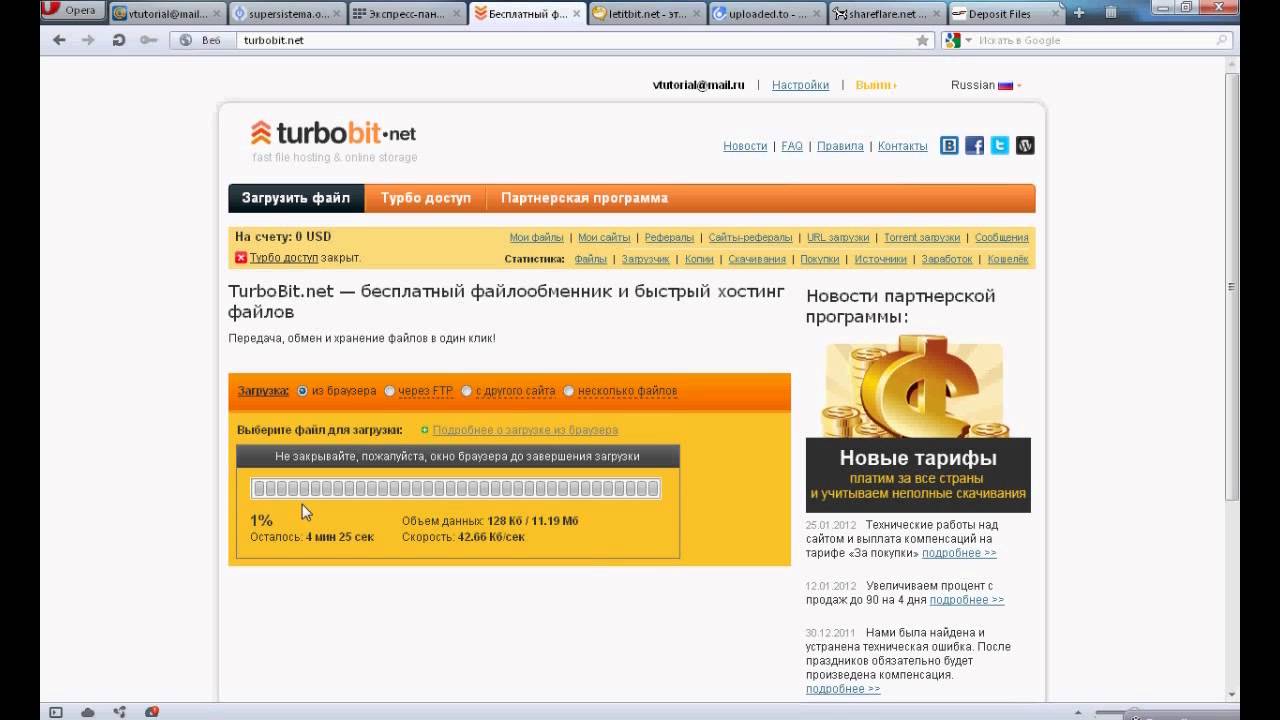Toggle the panels icon in status bar

coord(56,712)
